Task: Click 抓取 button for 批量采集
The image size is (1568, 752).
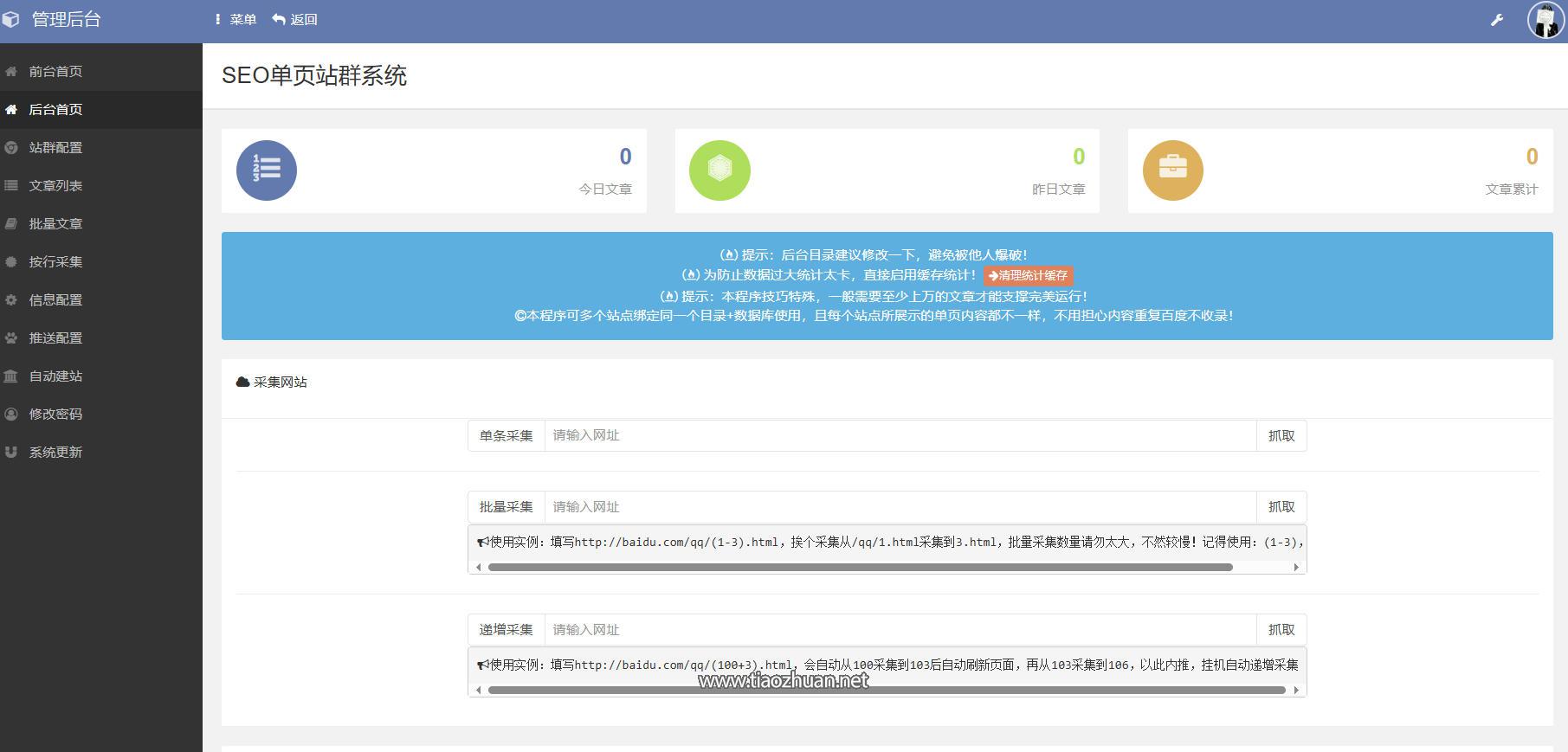Action: pyautogui.click(x=1281, y=506)
